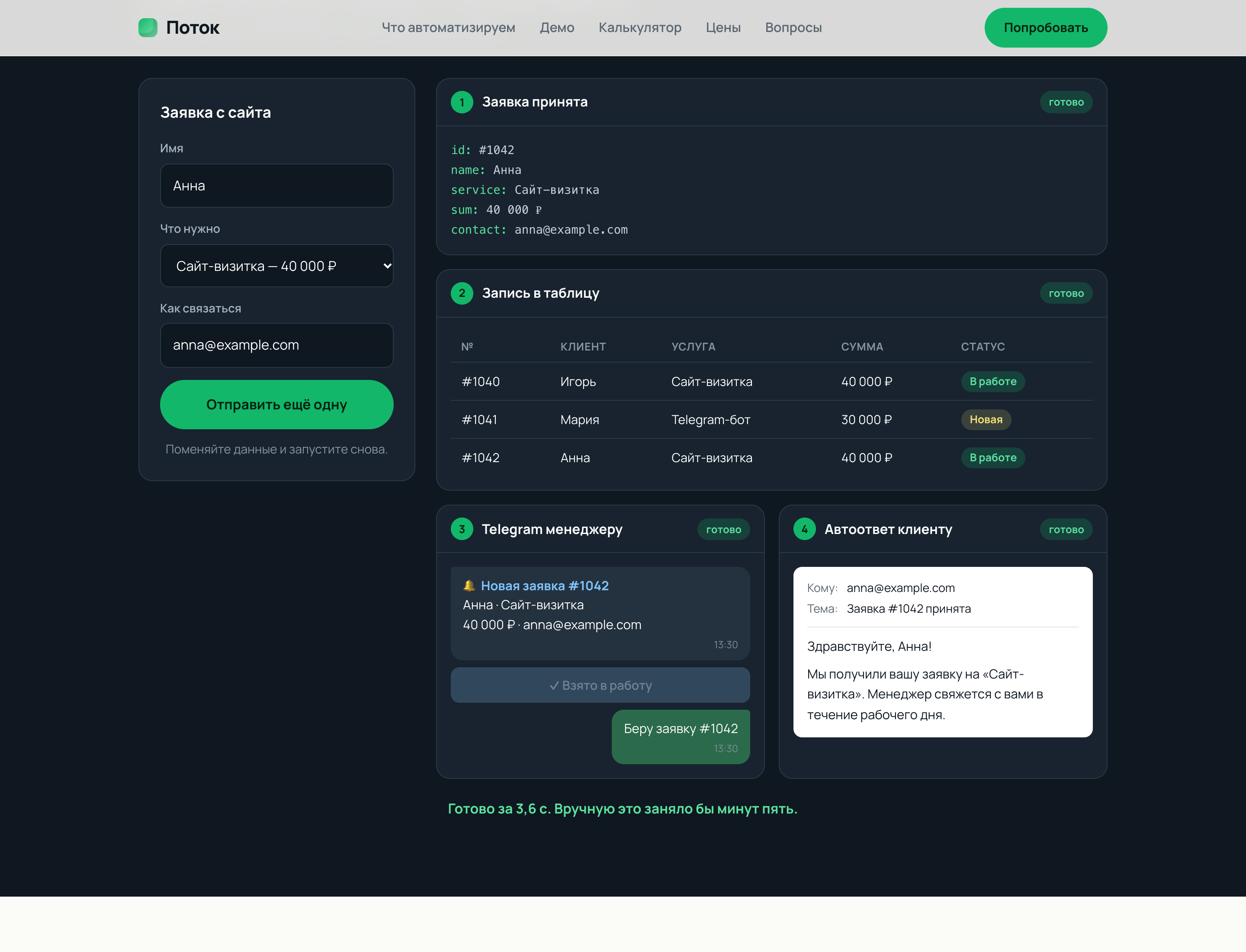Image resolution: width=1246 pixels, height=952 pixels.
Task: Navigate to Цены in the header
Action: pos(723,27)
